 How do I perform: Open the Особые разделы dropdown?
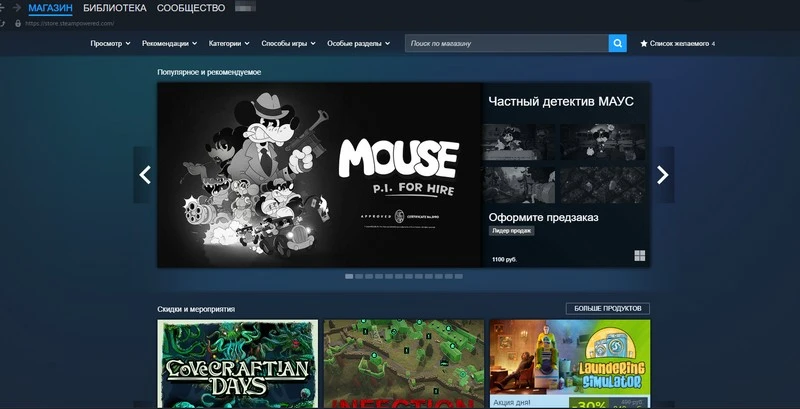(359, 44)
